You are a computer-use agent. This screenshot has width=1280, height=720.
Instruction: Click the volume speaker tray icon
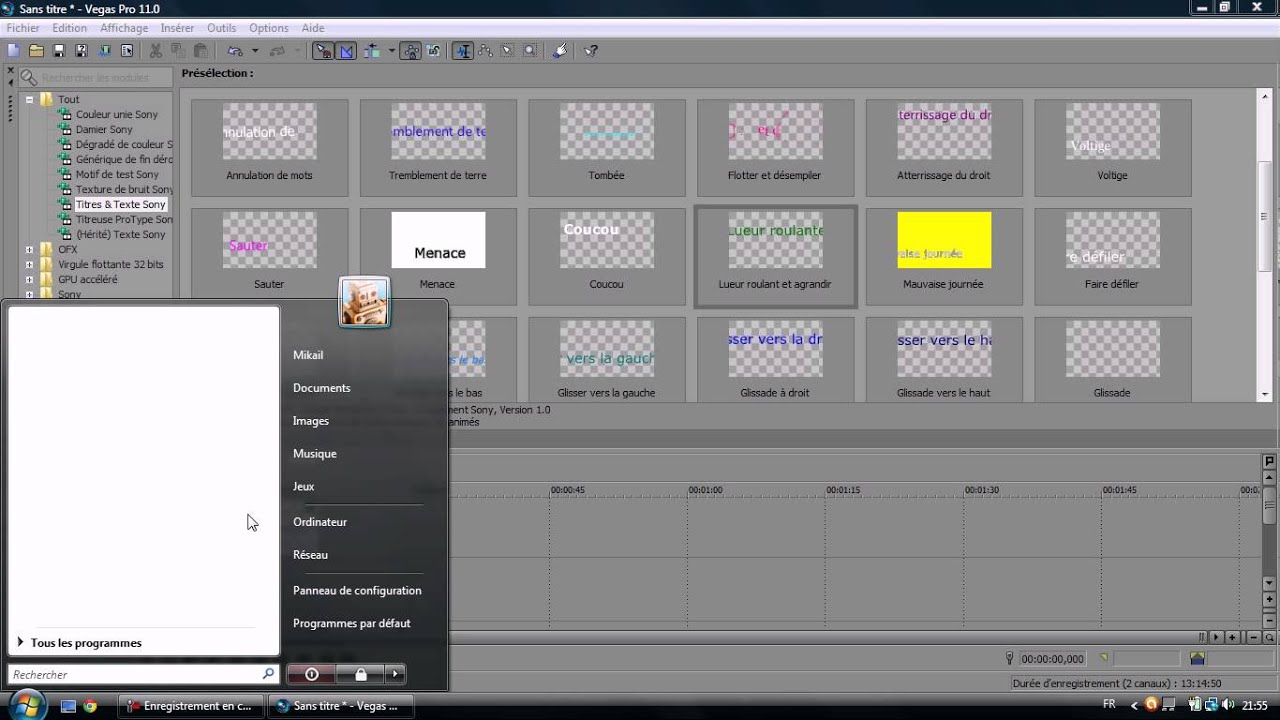(x=1227, y=705)
